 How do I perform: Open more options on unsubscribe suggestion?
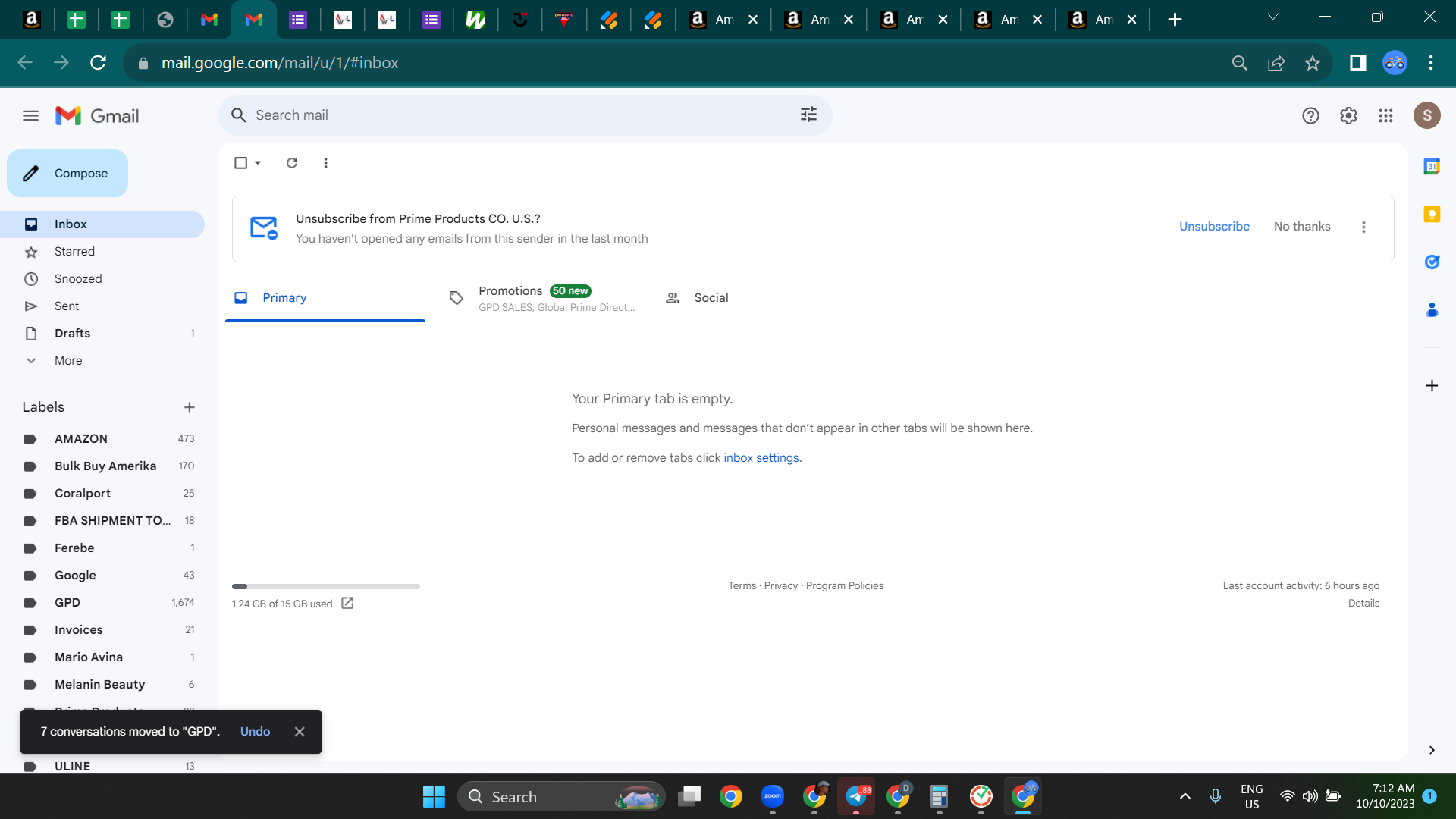[x=1363, y=227]
